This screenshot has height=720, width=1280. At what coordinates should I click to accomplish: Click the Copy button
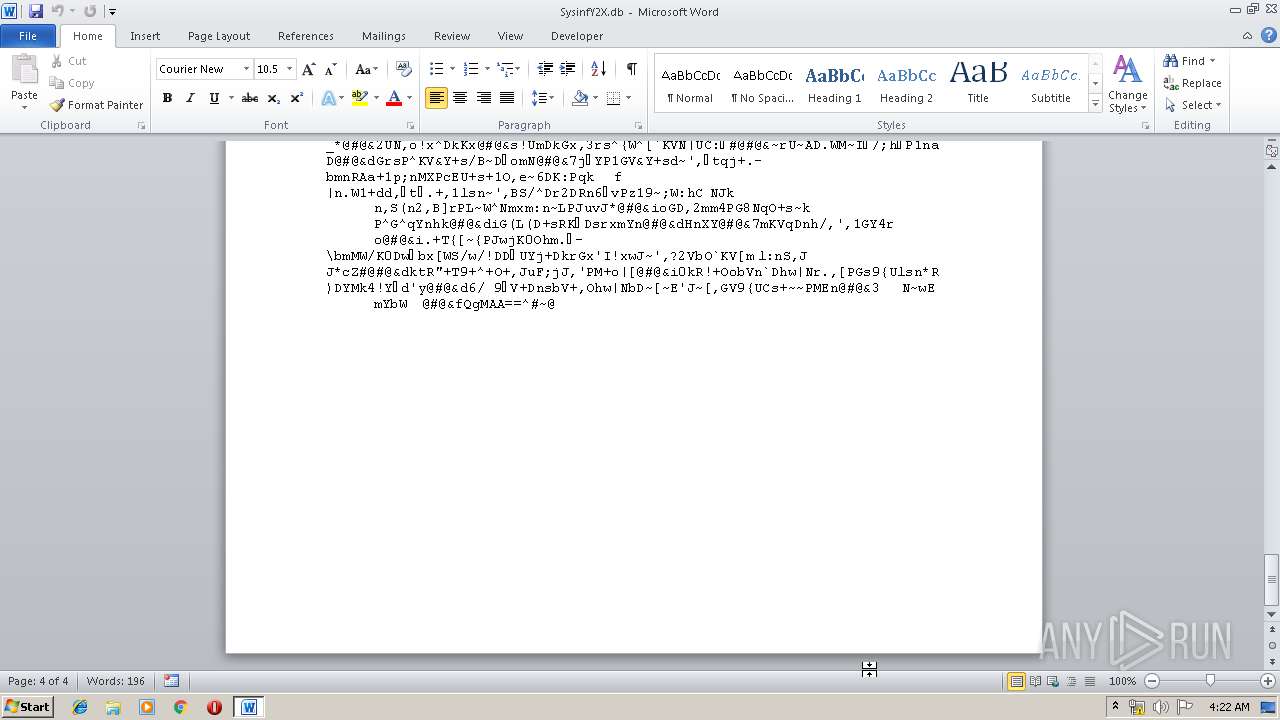(72, 83)
